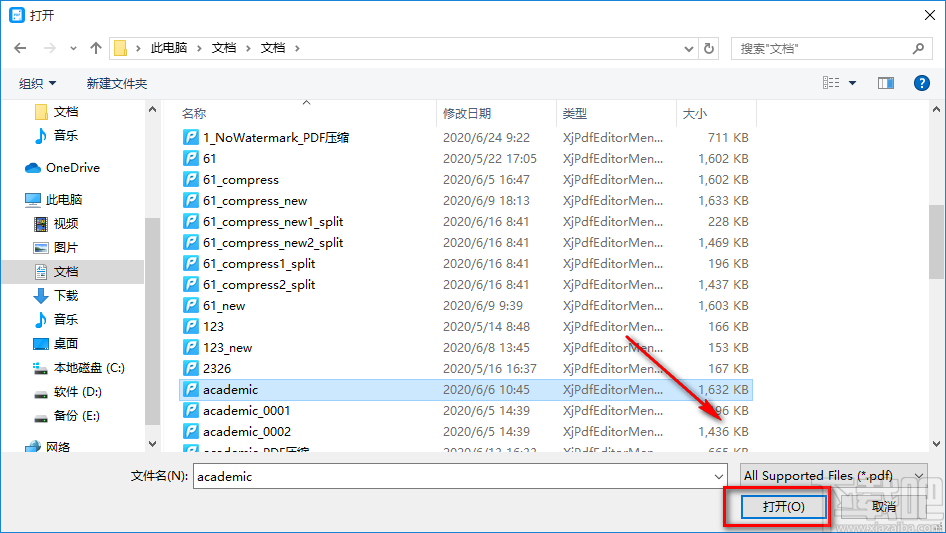Image resolution: width=946 pixels, height=533 pixels.
Task: Click the PDF icon of file 61
Action: point(191,158)
